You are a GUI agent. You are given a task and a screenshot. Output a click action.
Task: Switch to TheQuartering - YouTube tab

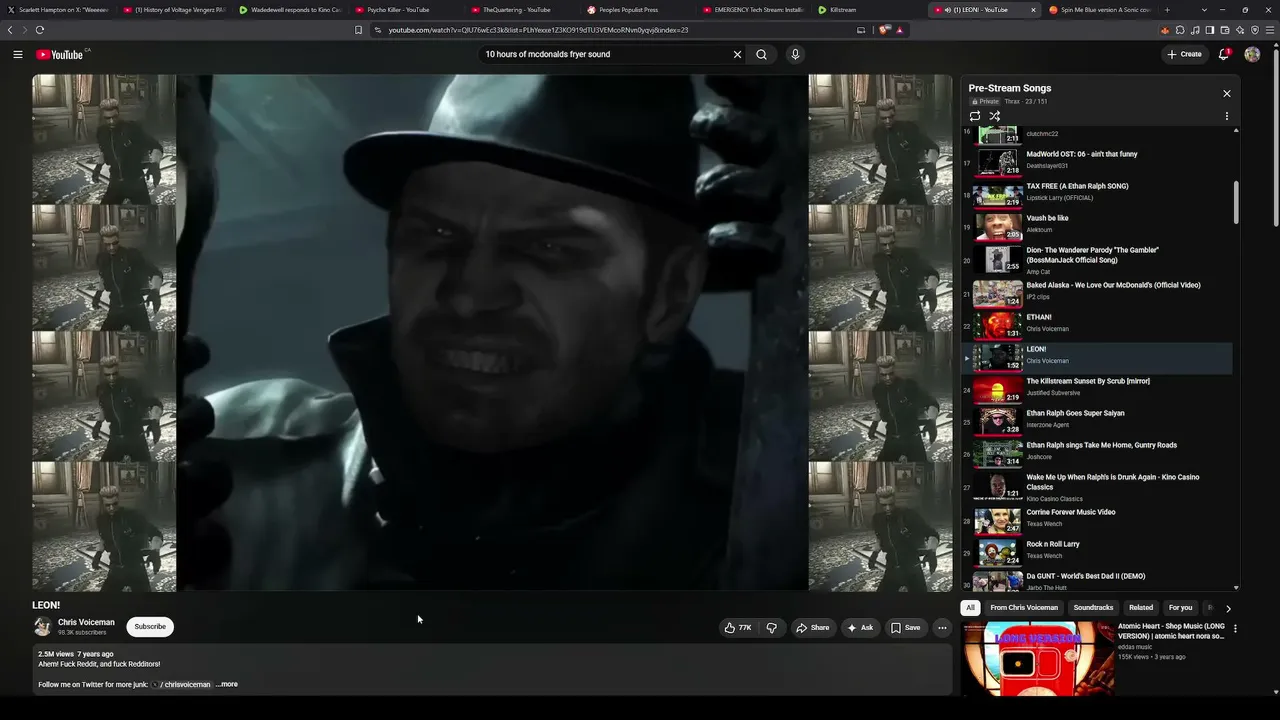pyautogui.click(x=521, y=10)
